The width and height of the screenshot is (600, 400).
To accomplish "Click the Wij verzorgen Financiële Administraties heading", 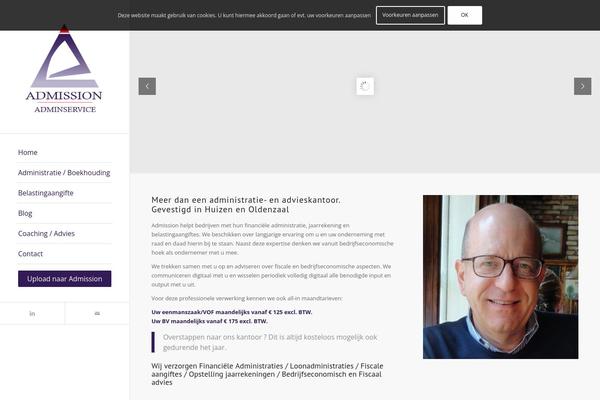I will pyautogui.click(x=267, y=374).
